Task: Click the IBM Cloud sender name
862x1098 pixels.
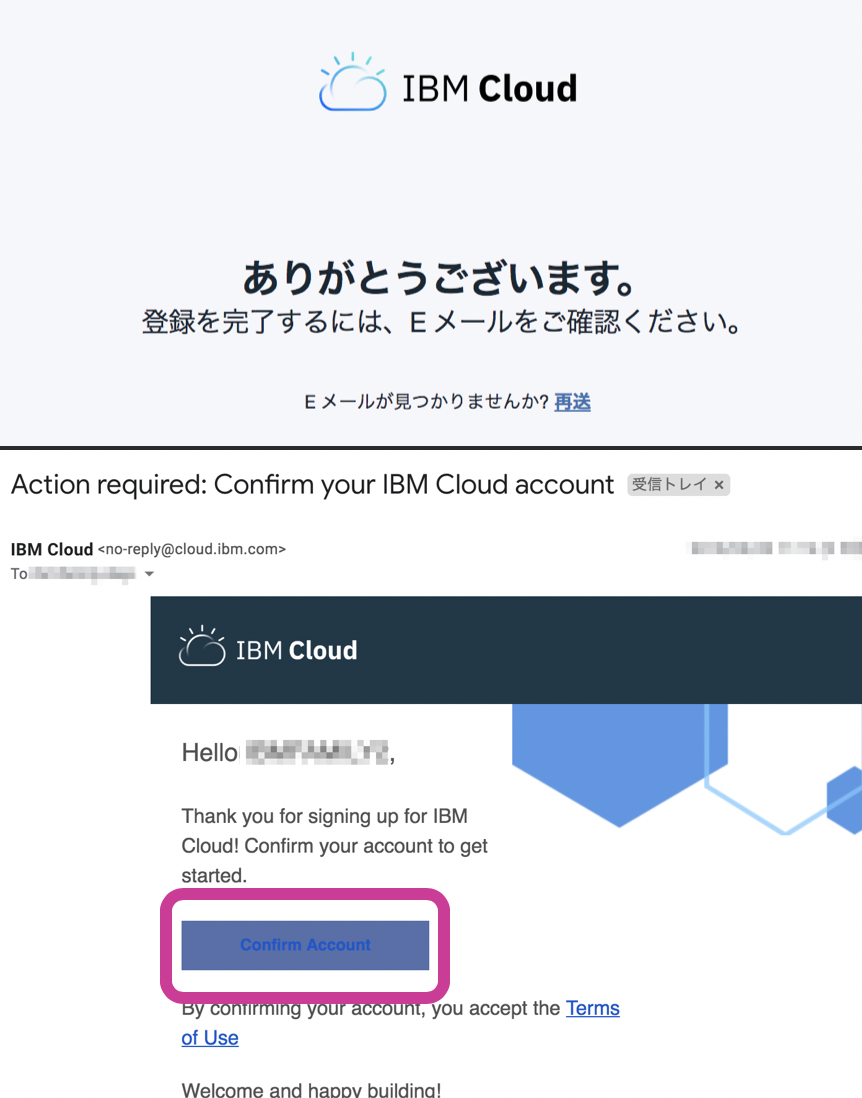Action: coord(52,550)
